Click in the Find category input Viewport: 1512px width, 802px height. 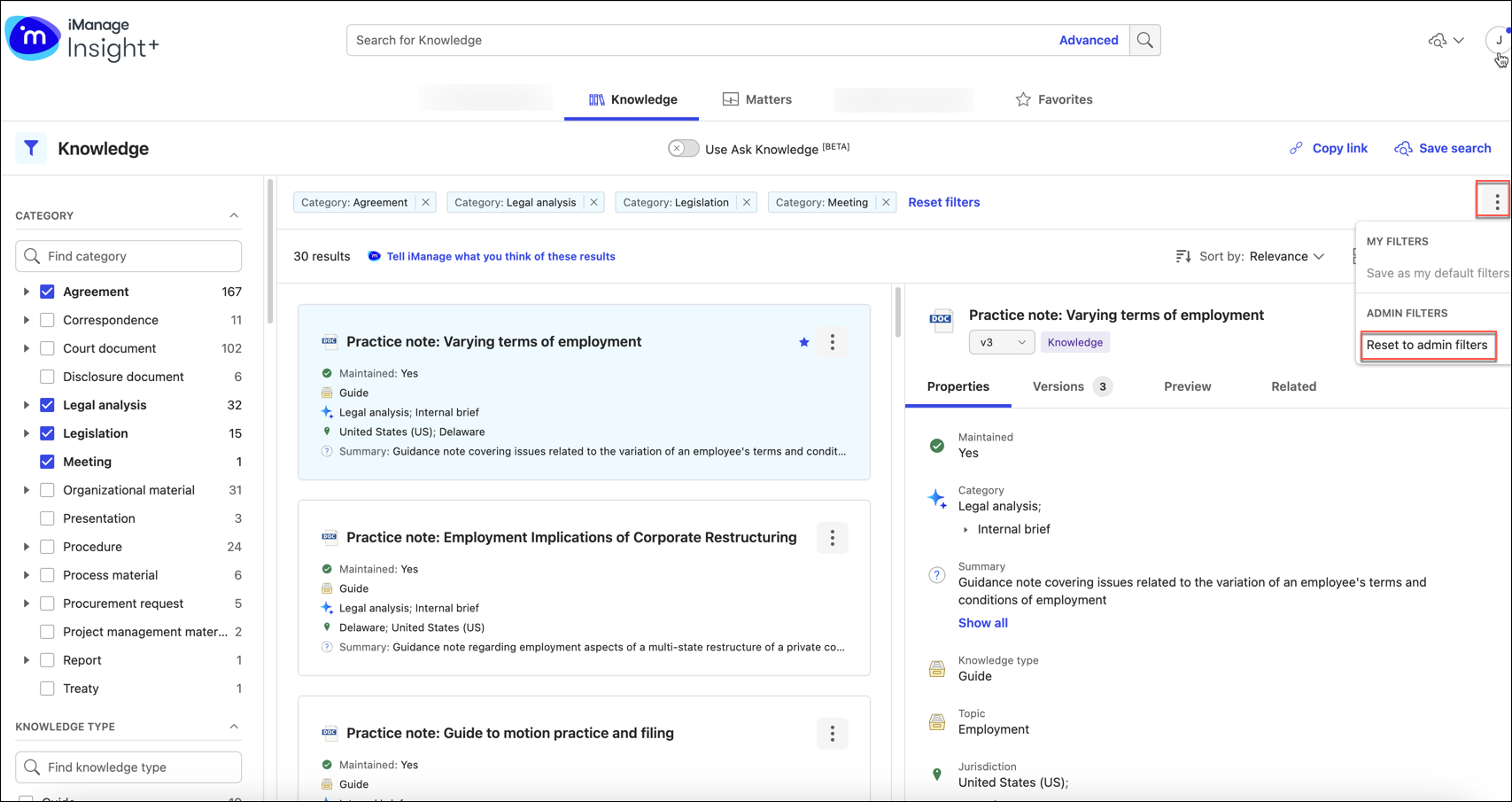point(128,256)
